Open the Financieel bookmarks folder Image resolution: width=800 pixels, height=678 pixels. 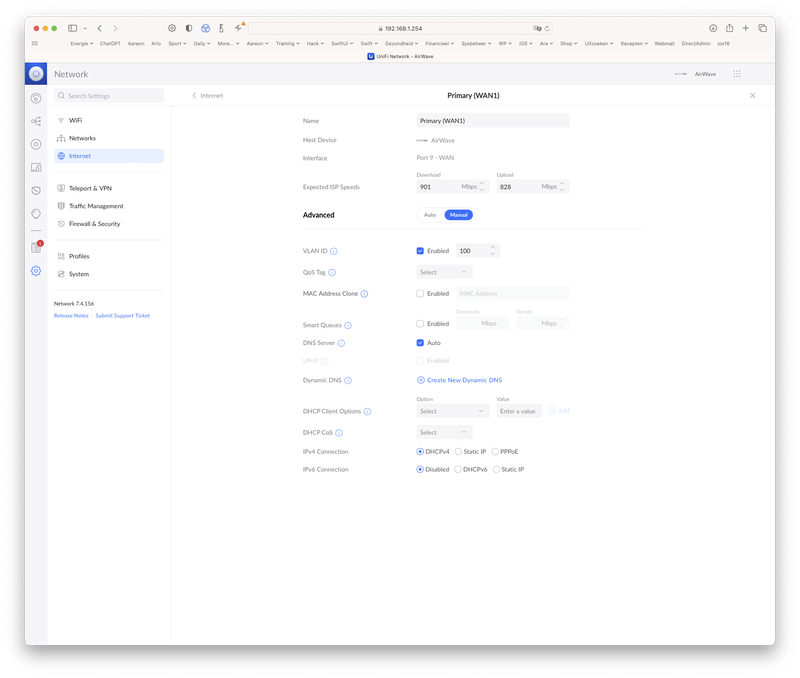(x=439, y=43)
